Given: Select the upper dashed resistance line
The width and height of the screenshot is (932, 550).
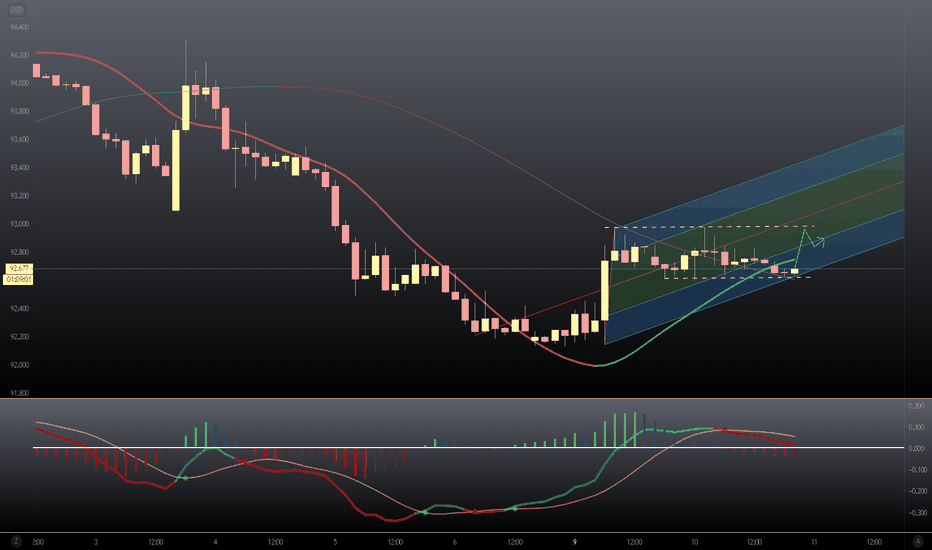Looking at the screenshot, I should 709,227.
